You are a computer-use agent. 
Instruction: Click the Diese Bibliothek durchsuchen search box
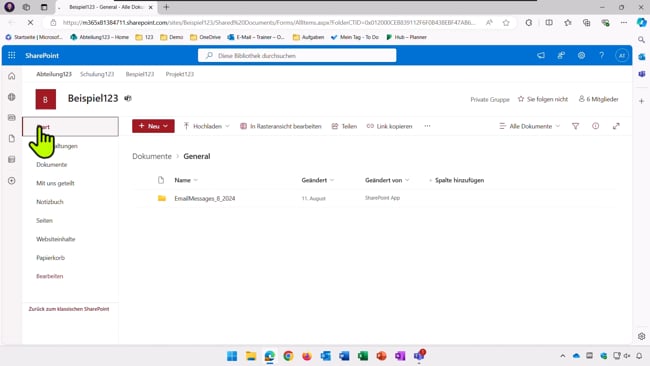tap(297, 56)
